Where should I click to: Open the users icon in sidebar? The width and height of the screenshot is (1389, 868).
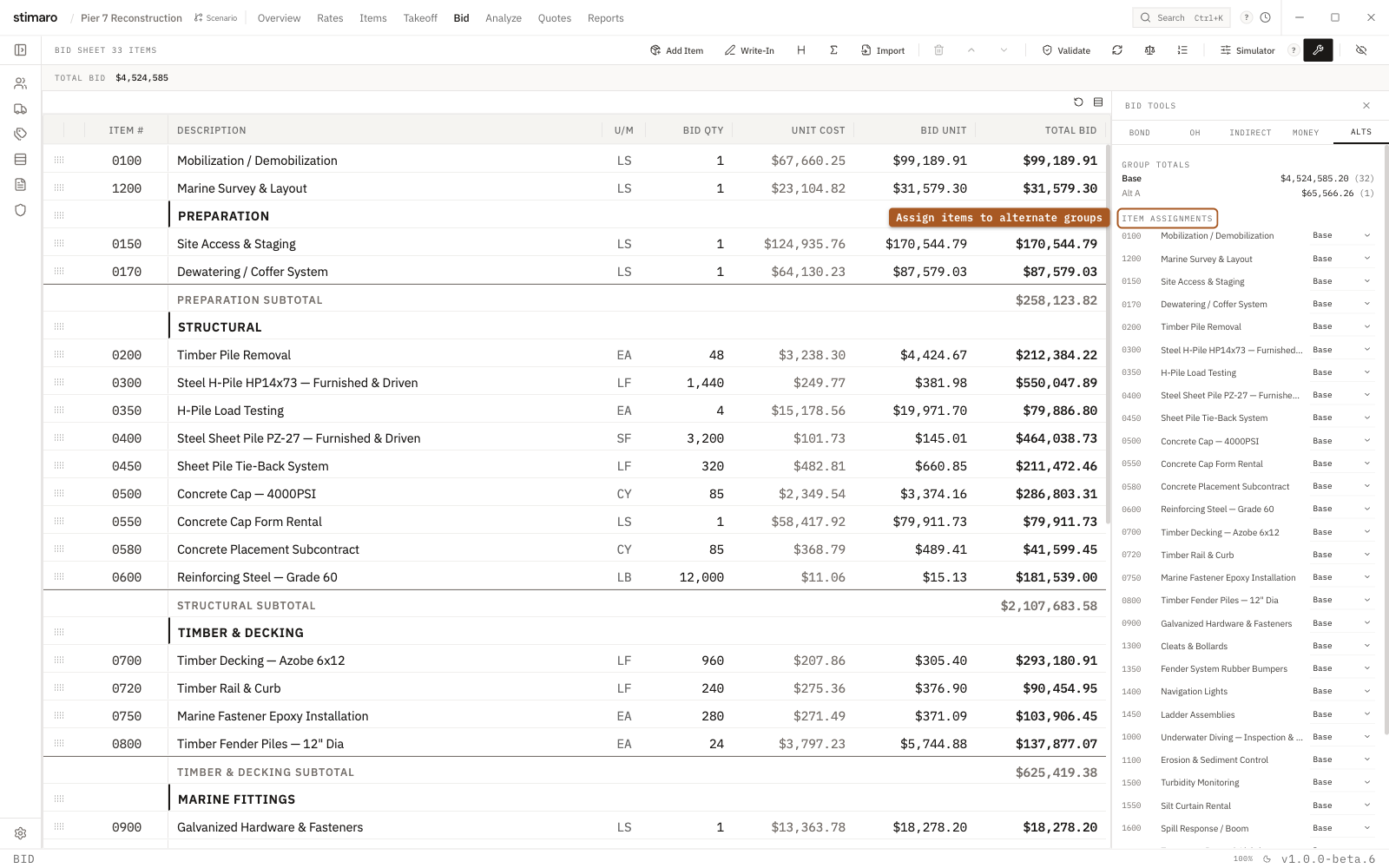click(x=21, y=83)
